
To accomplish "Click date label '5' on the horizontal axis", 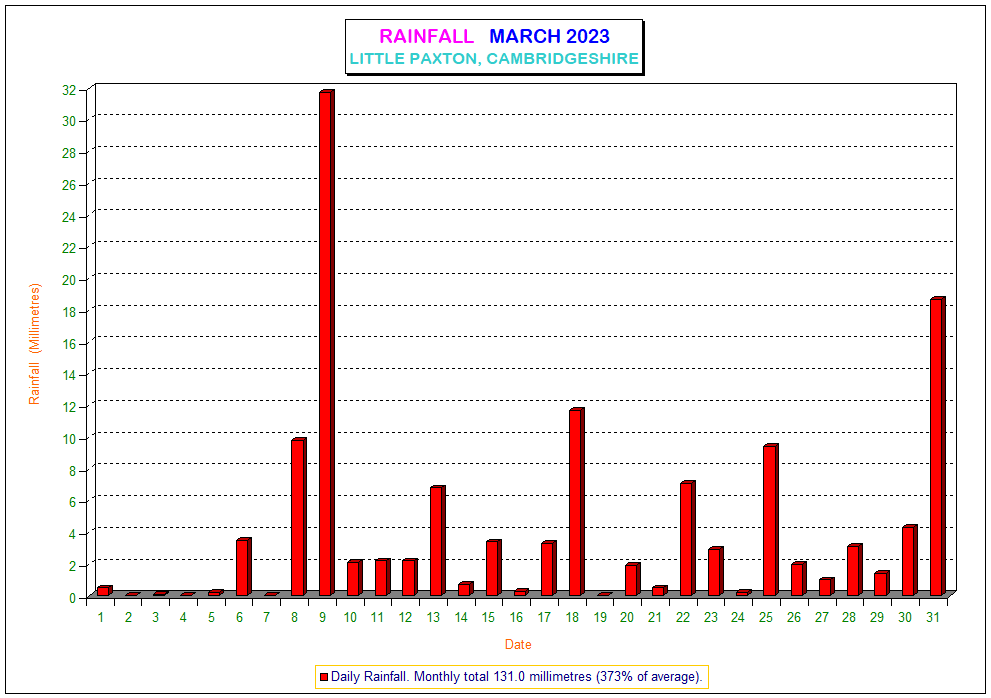I will point(211,617).
